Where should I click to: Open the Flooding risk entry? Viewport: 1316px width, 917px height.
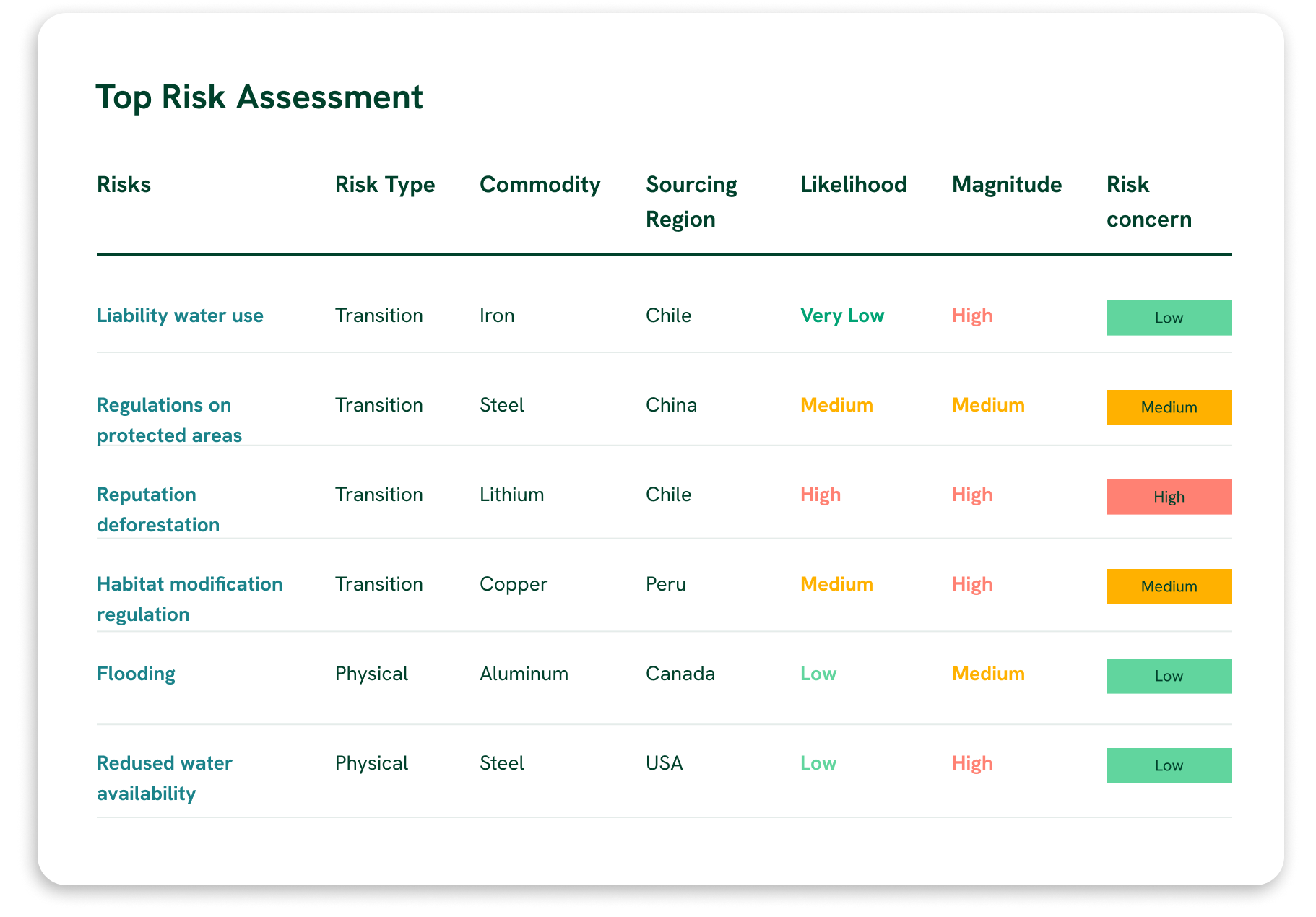[x=136, y=674]
